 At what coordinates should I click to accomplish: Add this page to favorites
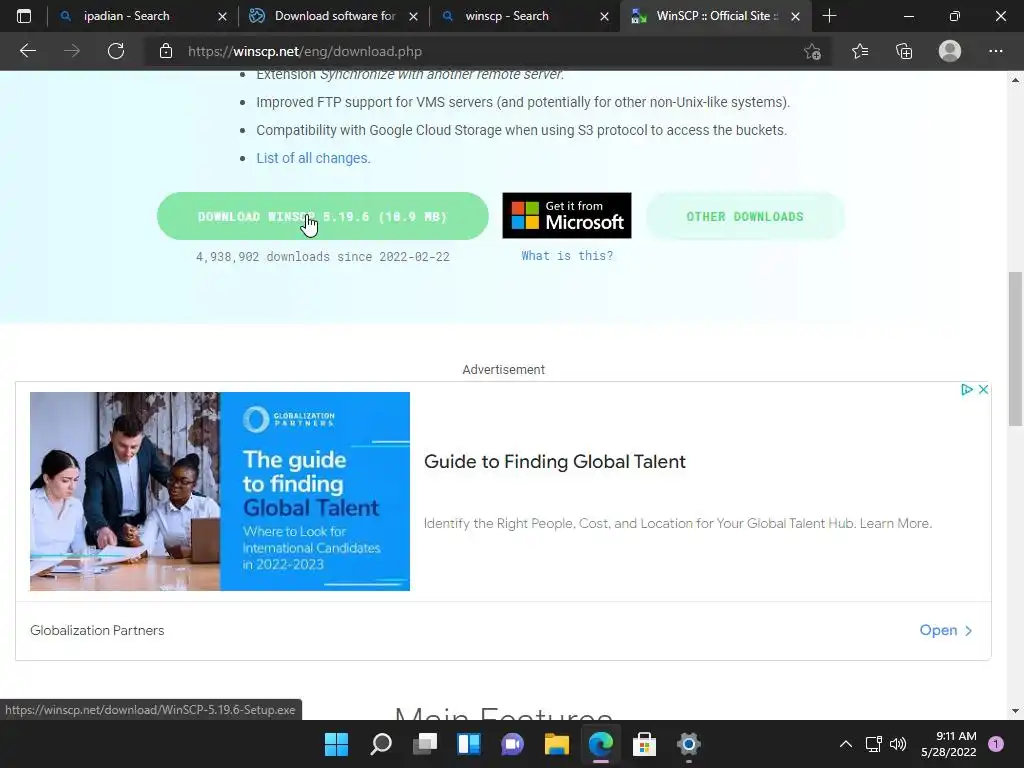(x=812, y=51)
